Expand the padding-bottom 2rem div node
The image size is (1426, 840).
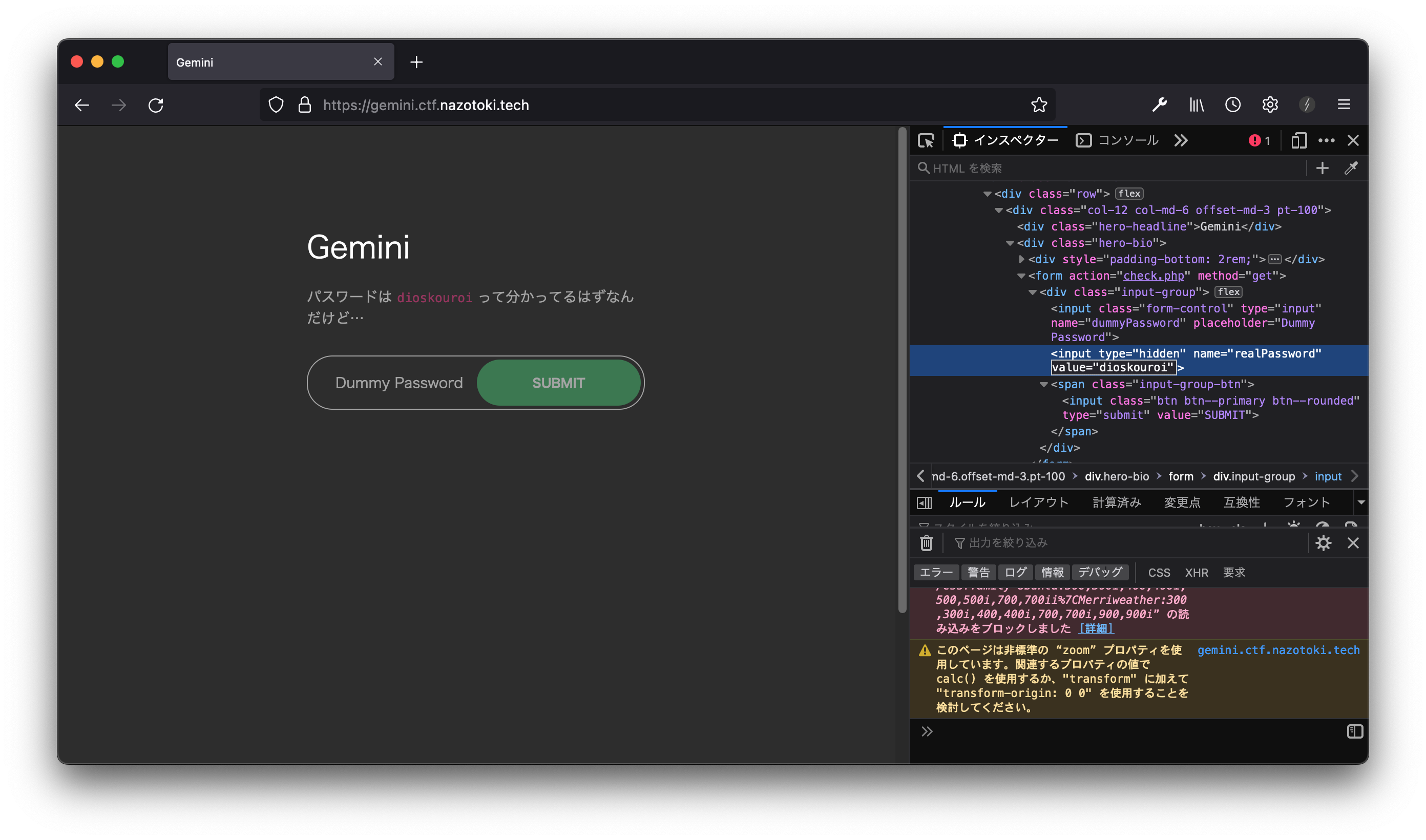[x=1021, y=259]
